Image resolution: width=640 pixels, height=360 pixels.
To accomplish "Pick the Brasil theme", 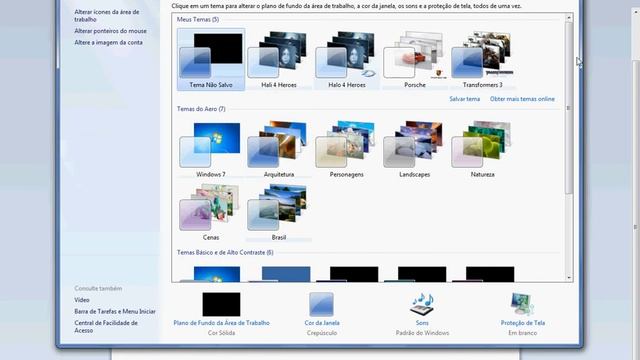I will pos(279,212).
